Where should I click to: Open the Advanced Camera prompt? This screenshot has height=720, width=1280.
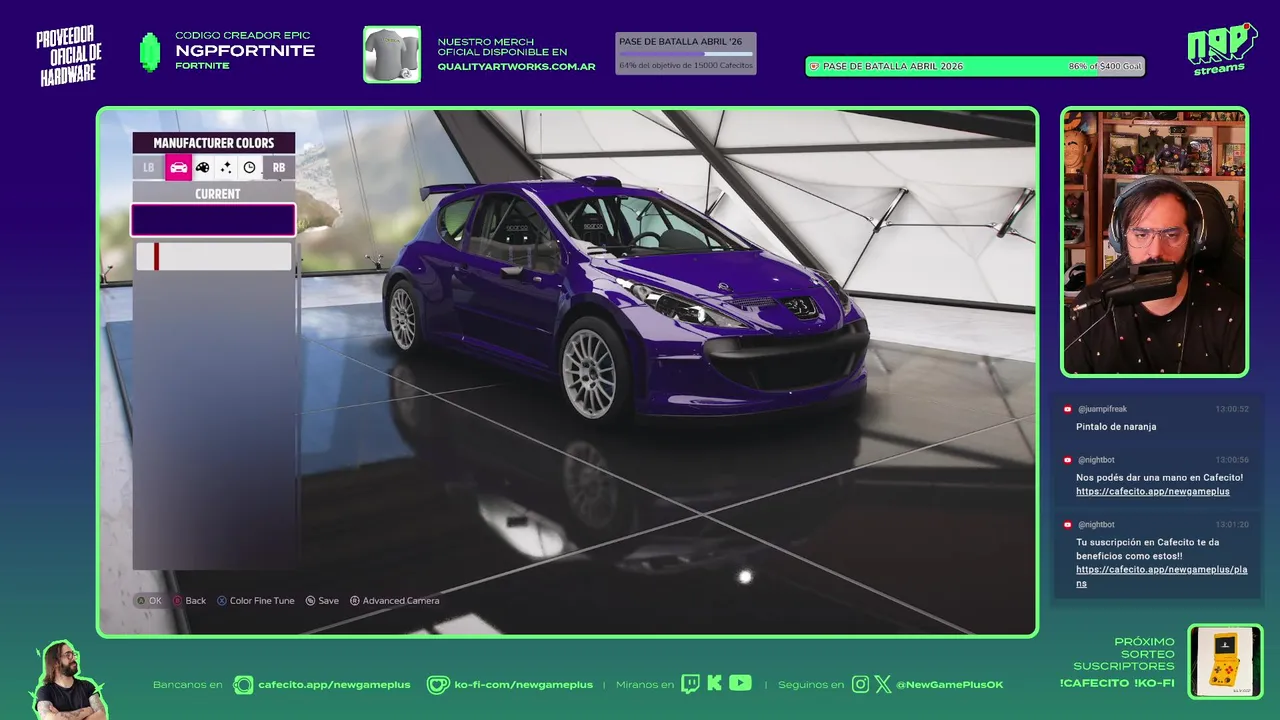tap(394, 601)
